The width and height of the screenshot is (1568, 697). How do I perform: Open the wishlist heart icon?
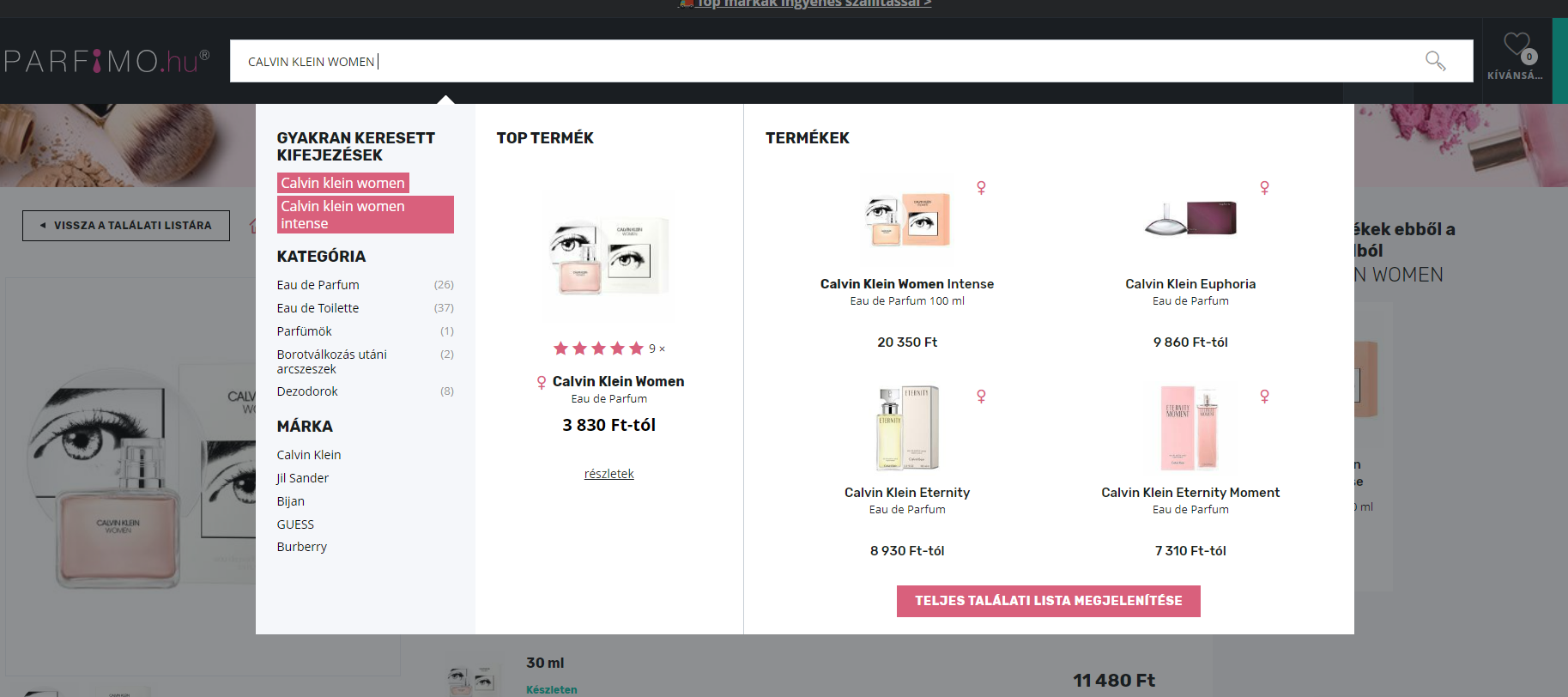point(1517,46)
